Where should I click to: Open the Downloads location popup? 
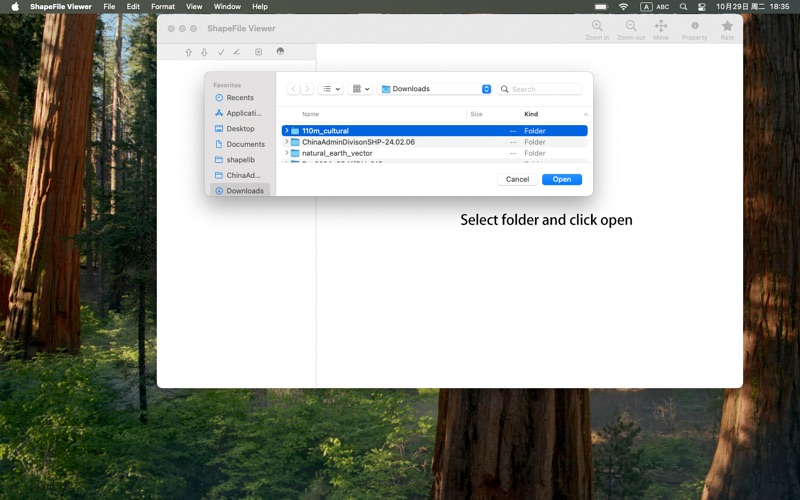(436, 89)
